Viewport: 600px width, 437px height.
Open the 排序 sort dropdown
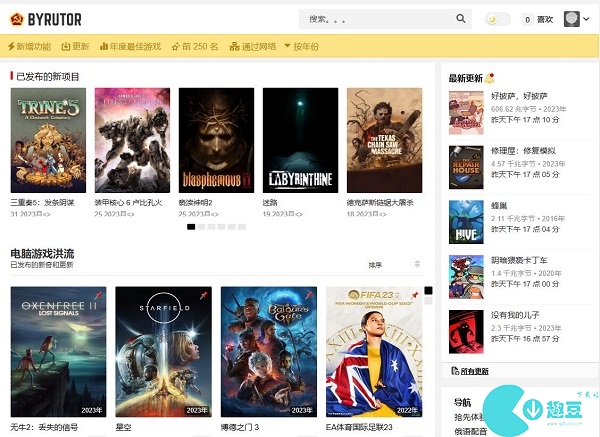[393, 264]
